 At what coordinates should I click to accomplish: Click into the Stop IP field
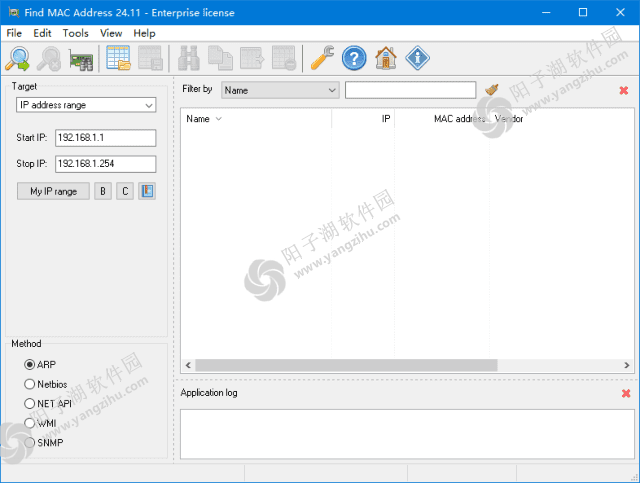tap(105, 164)
